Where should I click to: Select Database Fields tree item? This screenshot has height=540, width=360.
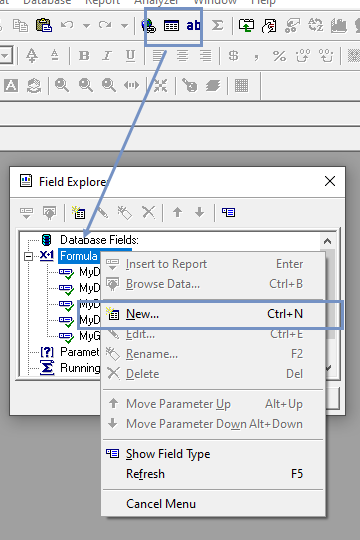(99, 240)
